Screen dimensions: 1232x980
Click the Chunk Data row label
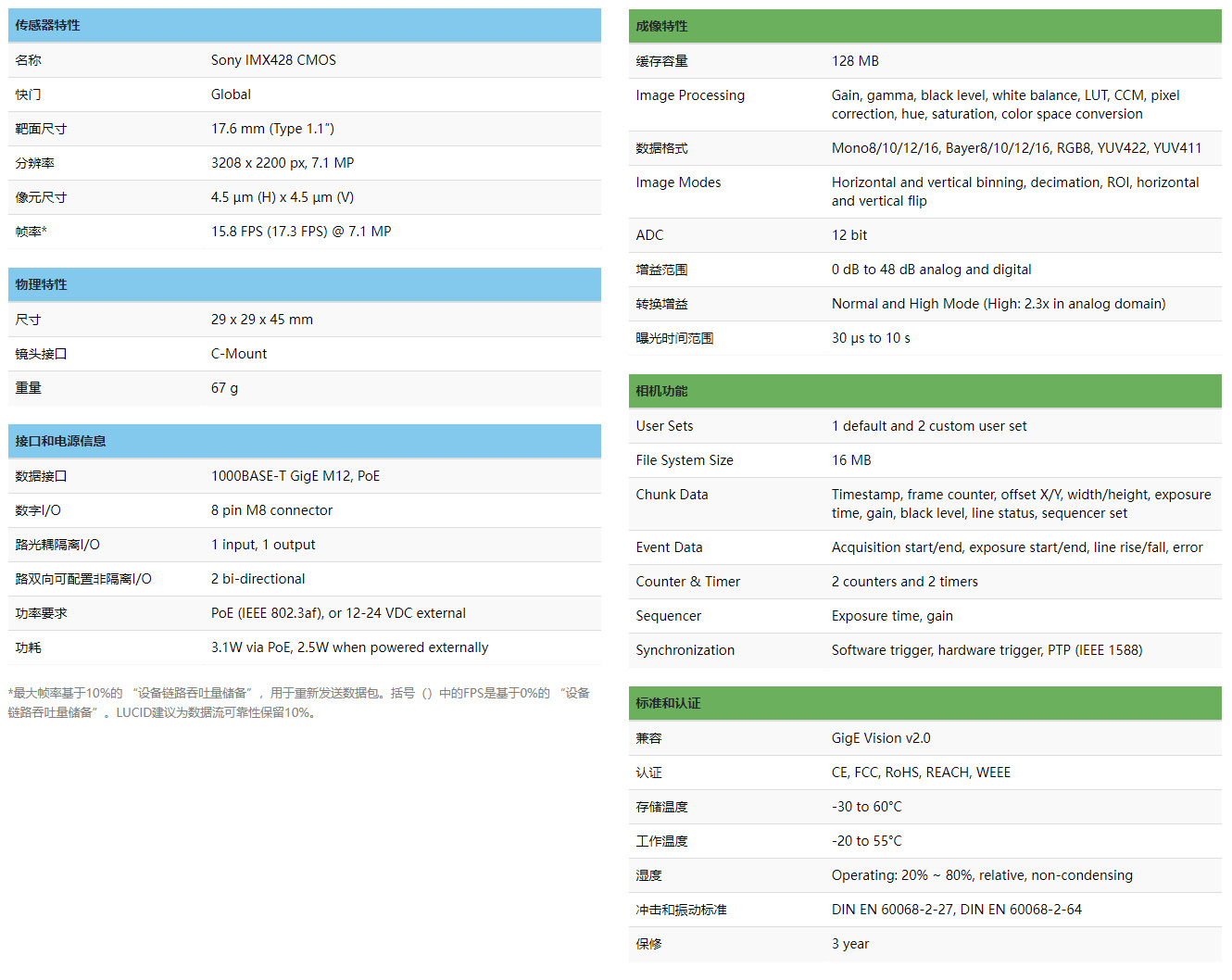672,495
